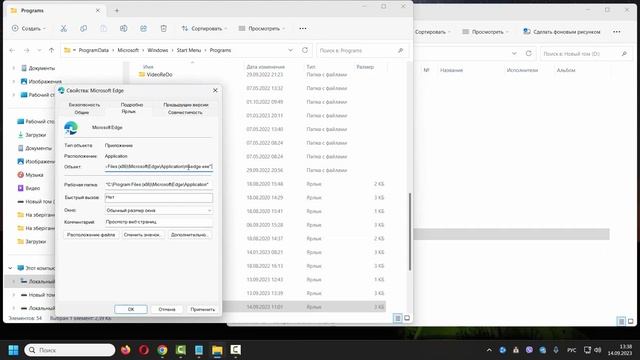Image resolution: width=640 pixels, height=360 pixels.
Task: Refresh the Programs folder view
Action: tap(304, 50)
